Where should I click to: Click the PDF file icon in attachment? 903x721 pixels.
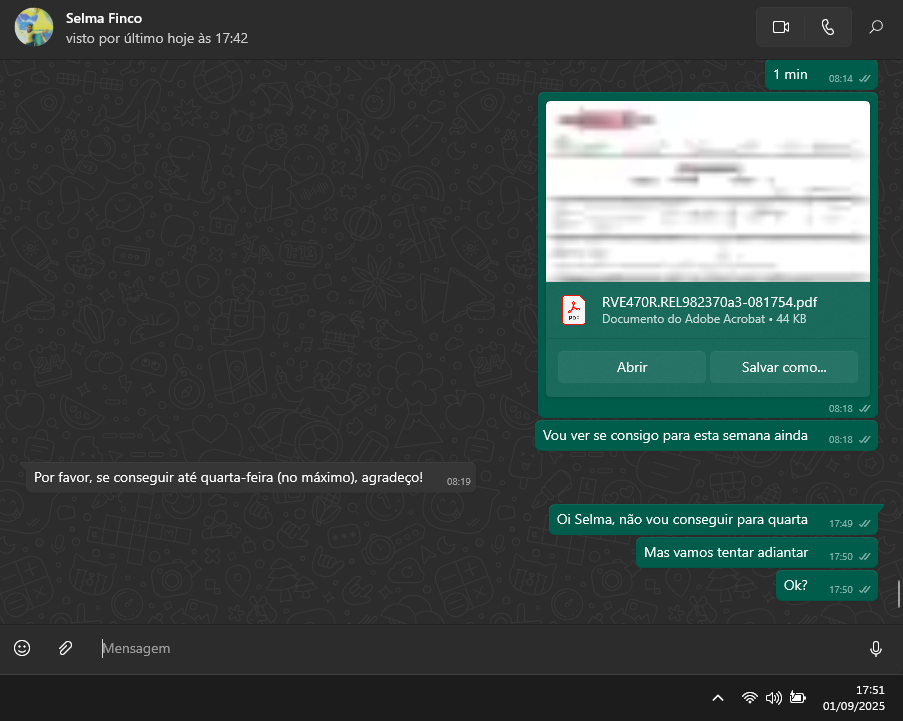tap(574, 310)
